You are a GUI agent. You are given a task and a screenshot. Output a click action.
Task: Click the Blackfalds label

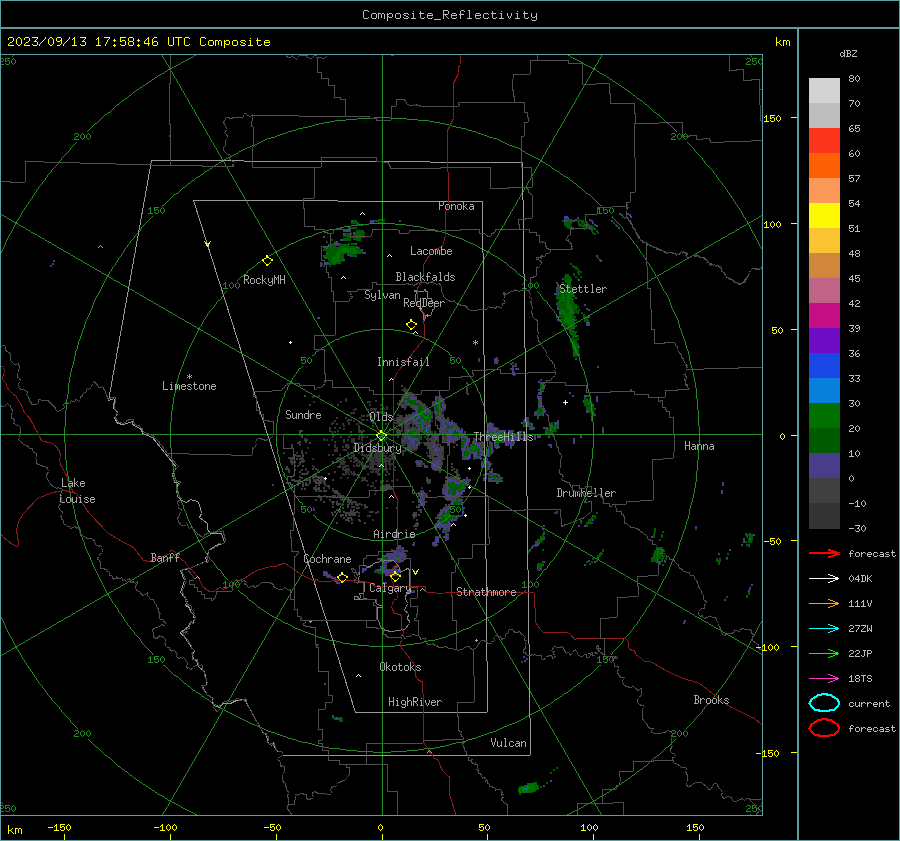point(425,277)
